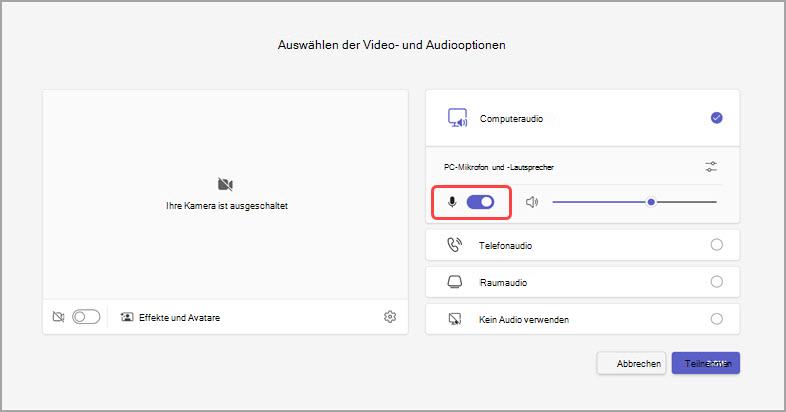786x412 pixels.
Task: Click Ihre Kamera ist ausgeschaltet message
Action: click(227, 205)
